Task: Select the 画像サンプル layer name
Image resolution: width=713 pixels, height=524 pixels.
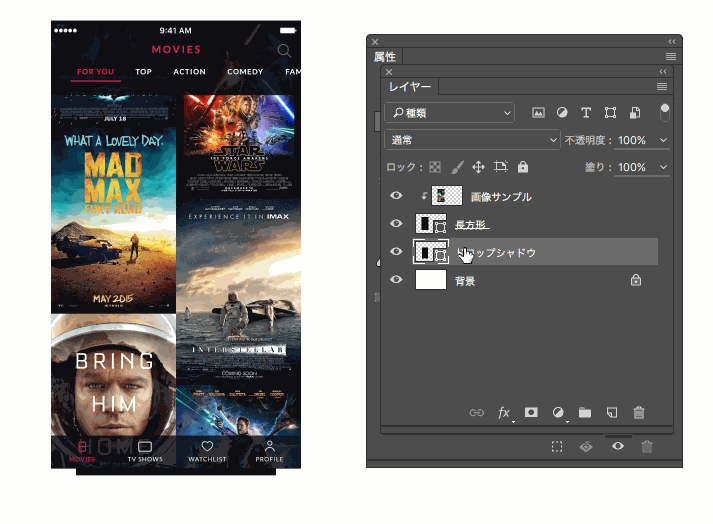Action: [x=501, y=197]
